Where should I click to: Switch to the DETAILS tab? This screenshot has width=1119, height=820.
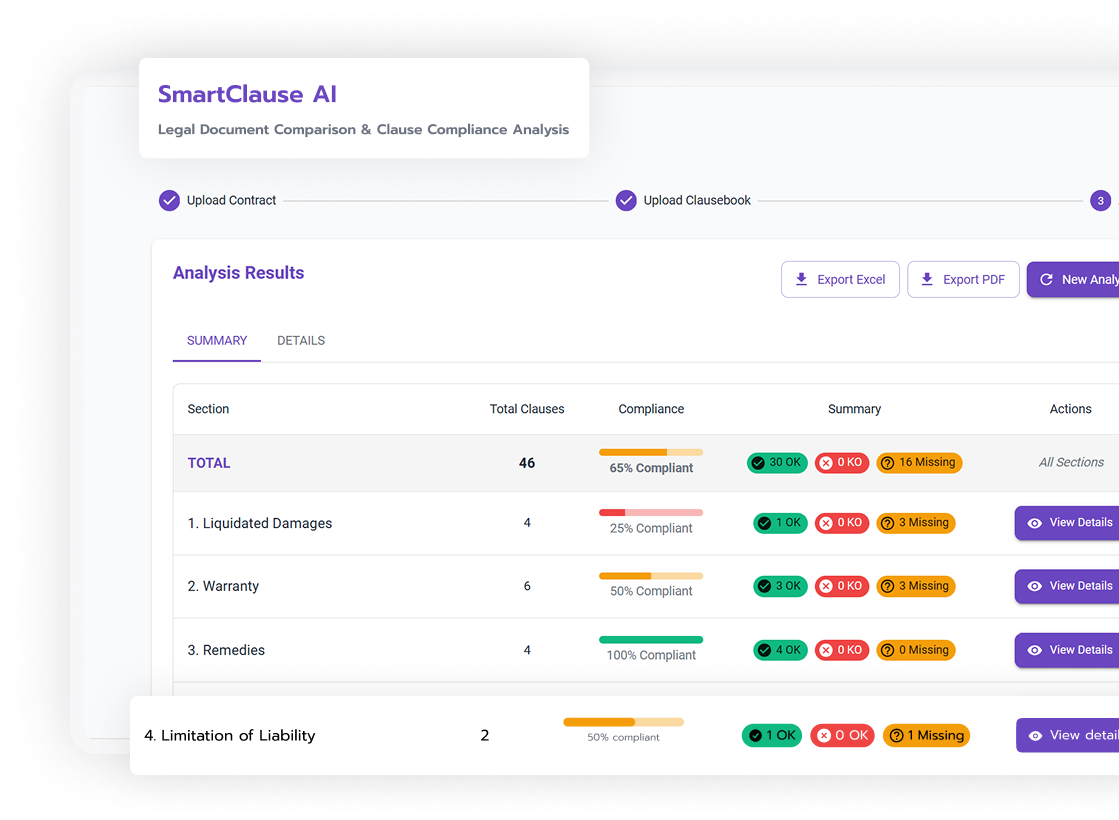[301, 340]
